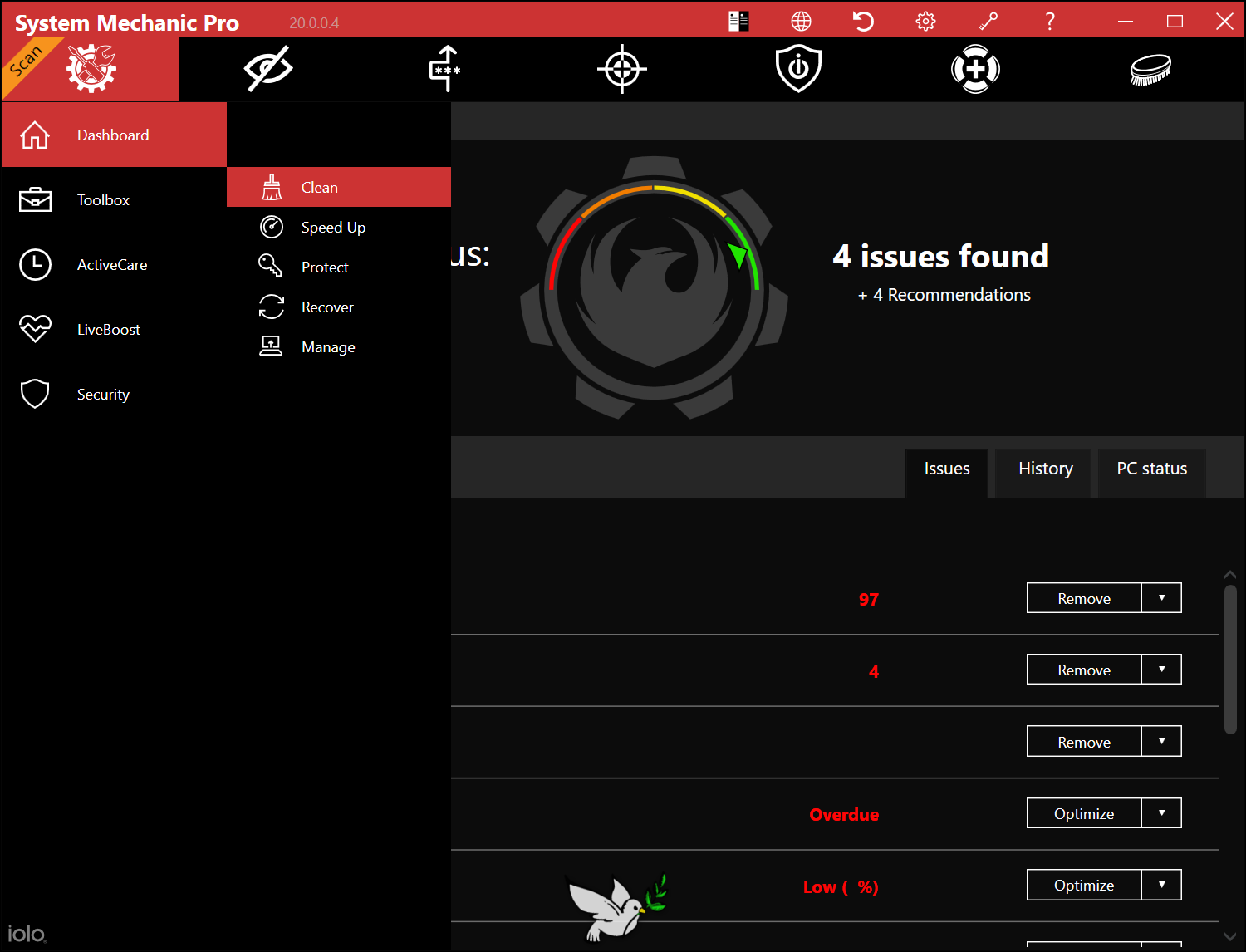Click the issues list scrollbar thumb
1246x952 pixels.
1230,660
